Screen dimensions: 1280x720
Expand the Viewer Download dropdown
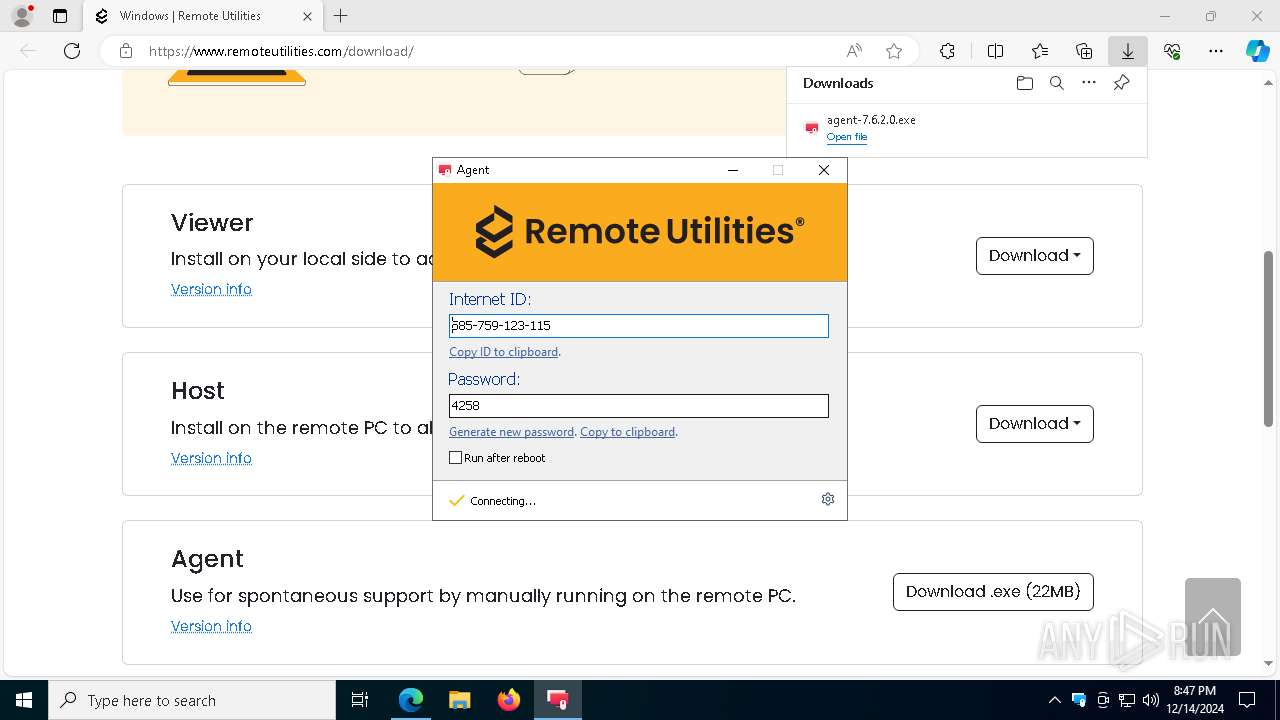pos(1035,256)
